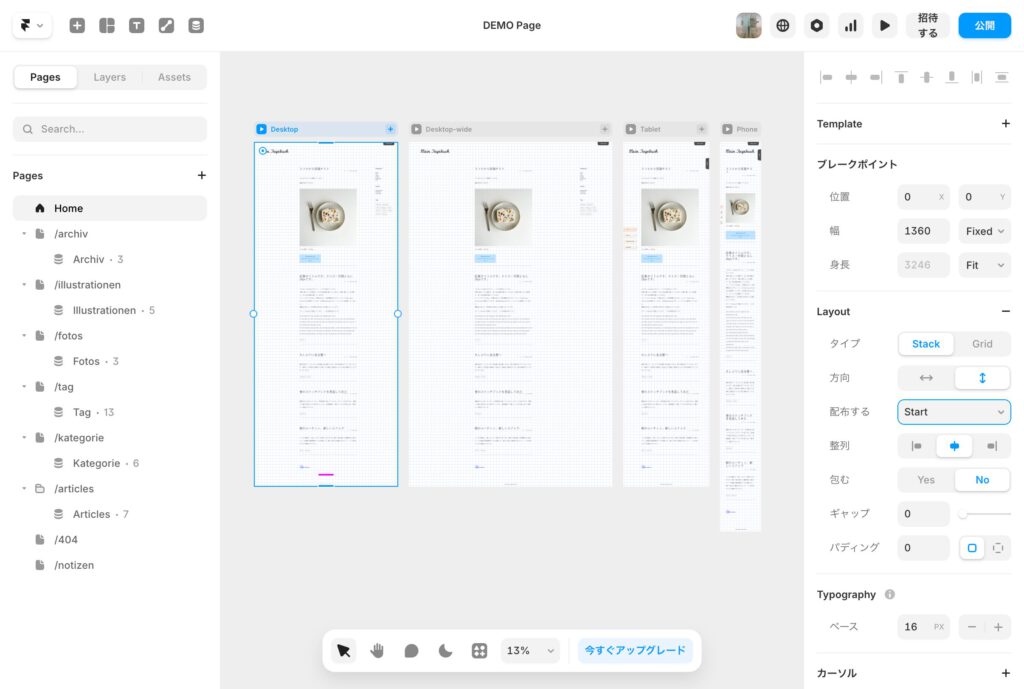Screen dimensions: 1024x689
Task: Click the 今すぐアップグレード upgrade button
Action: pyautogui.click(x=635, y=650)
